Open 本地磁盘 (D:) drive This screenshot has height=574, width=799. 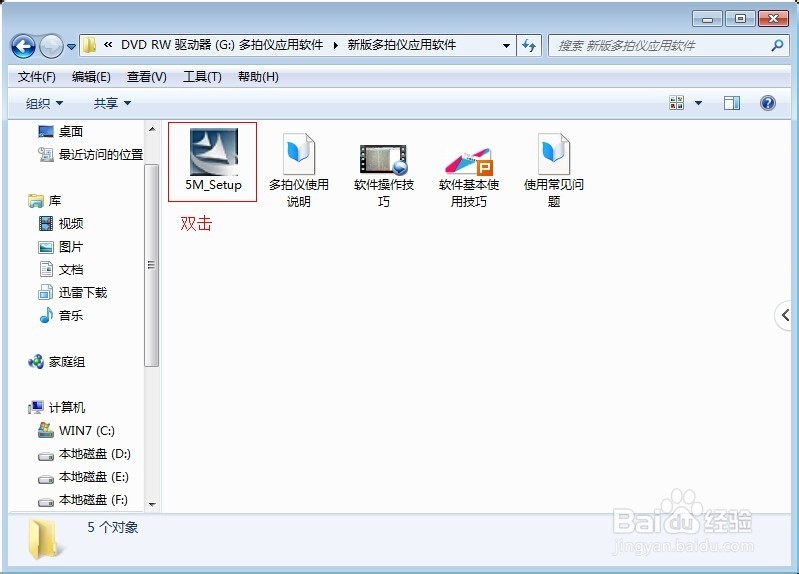point(84,454)
